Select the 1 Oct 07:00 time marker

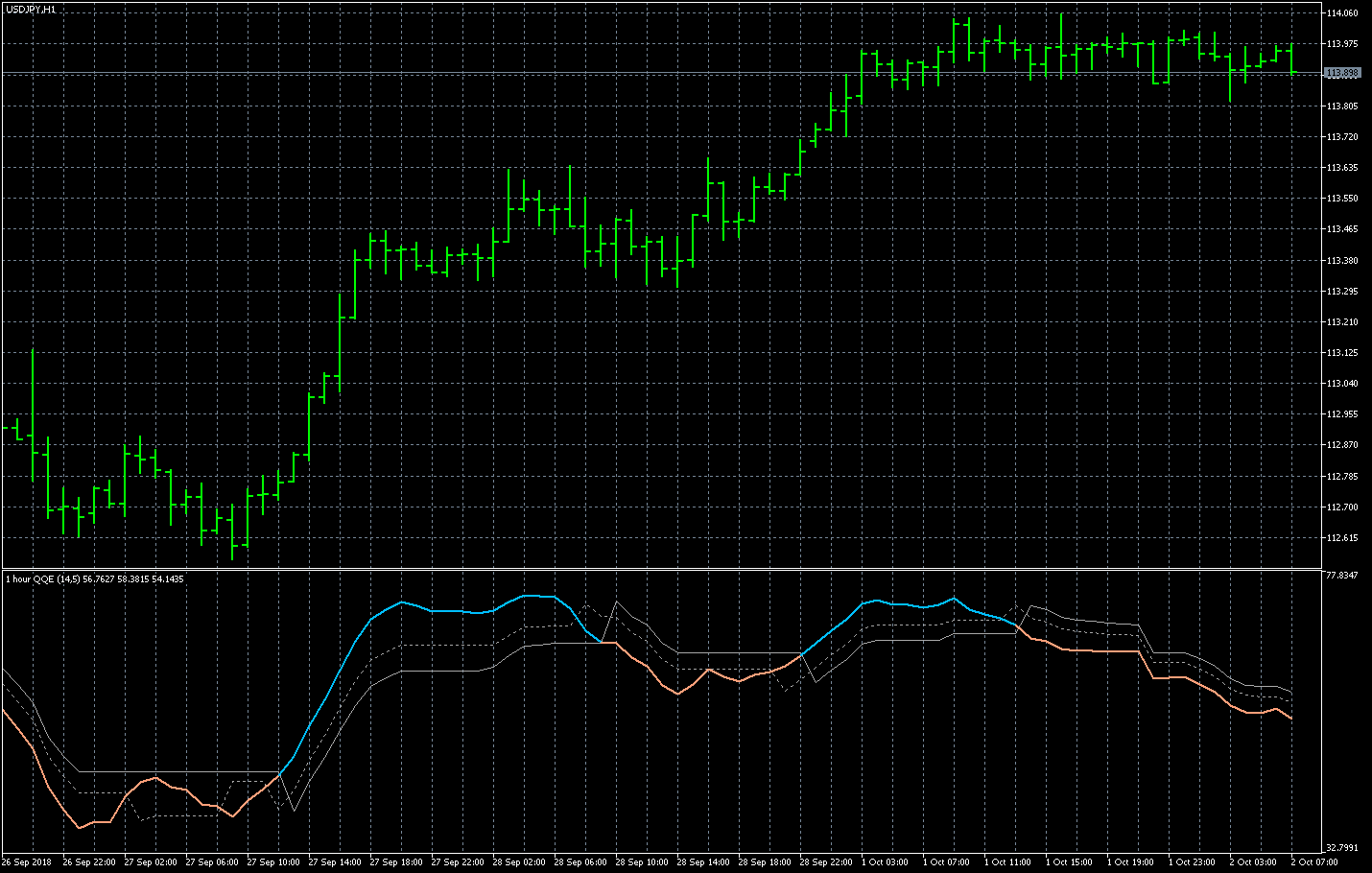pyautogui.click(x=949, y=862)
